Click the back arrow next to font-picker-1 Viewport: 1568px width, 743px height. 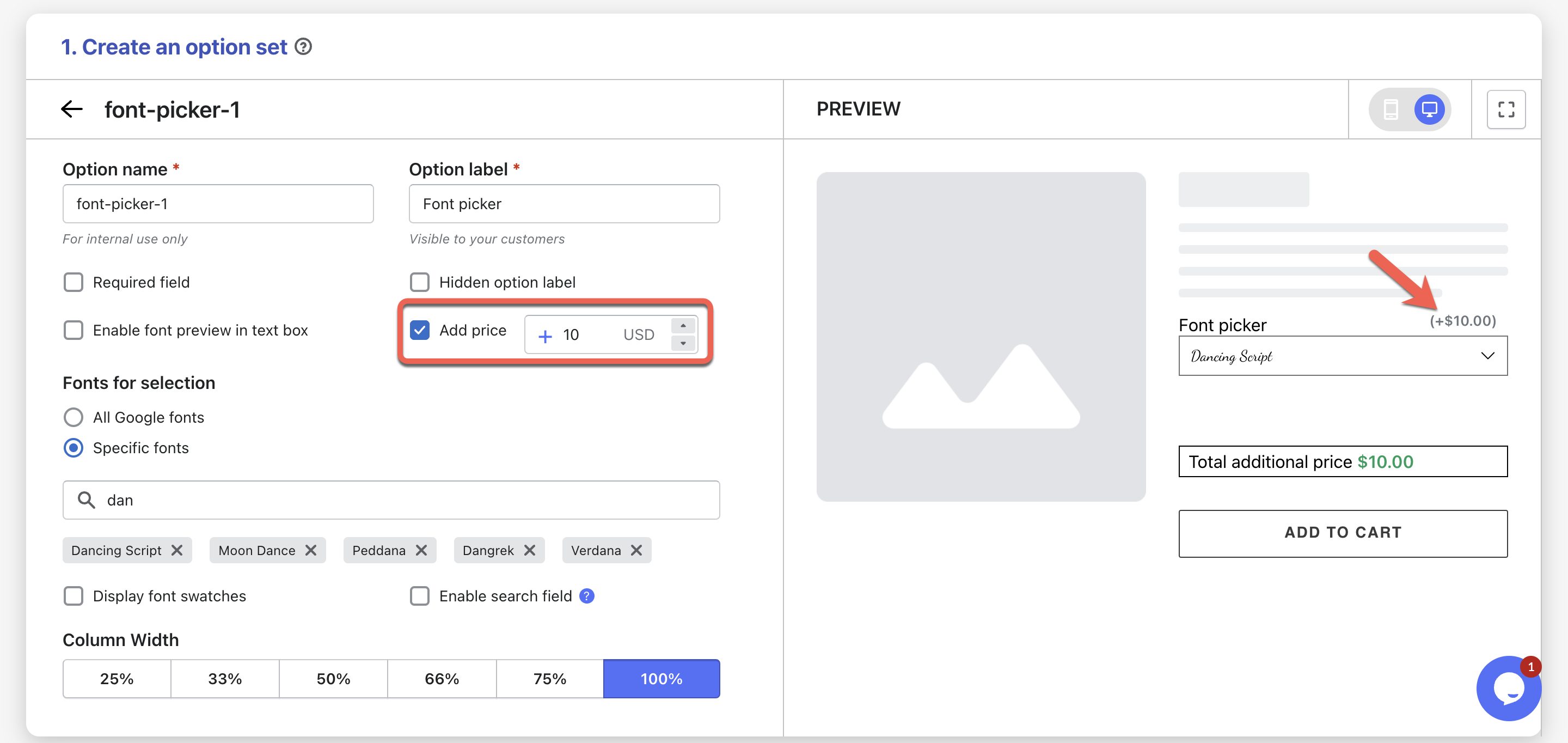point(72,109)
